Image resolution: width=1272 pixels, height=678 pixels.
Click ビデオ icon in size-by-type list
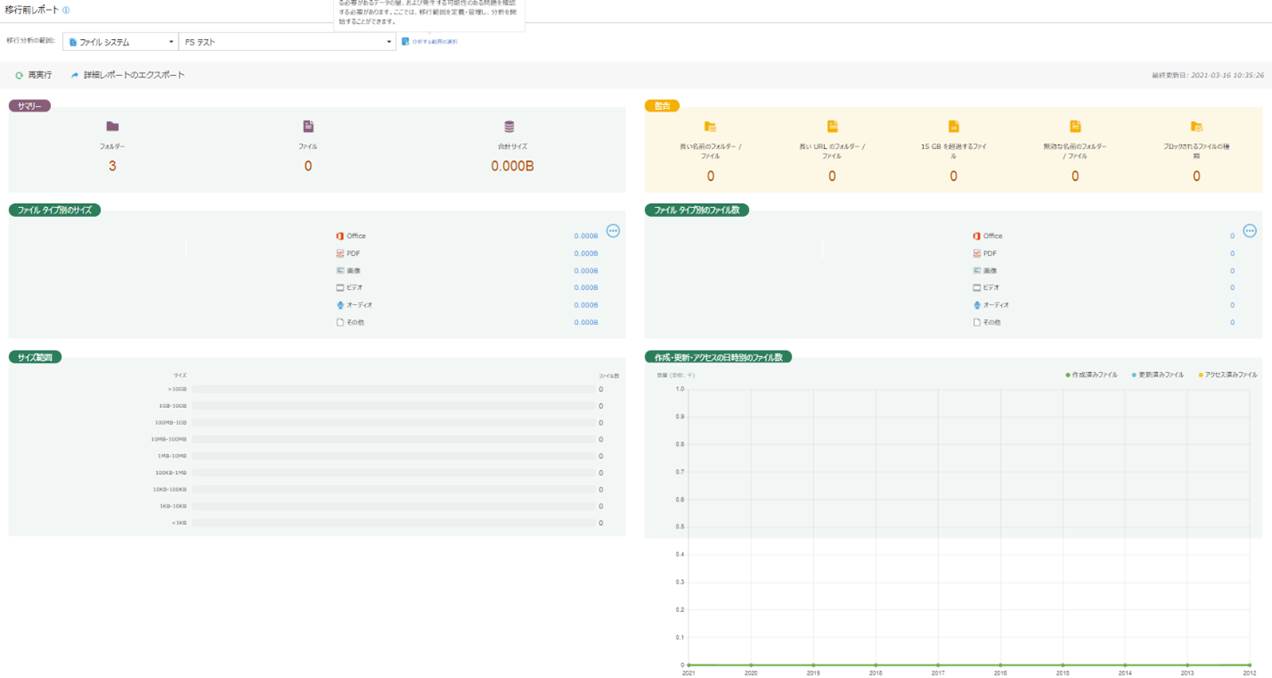(x=340, y=287)
